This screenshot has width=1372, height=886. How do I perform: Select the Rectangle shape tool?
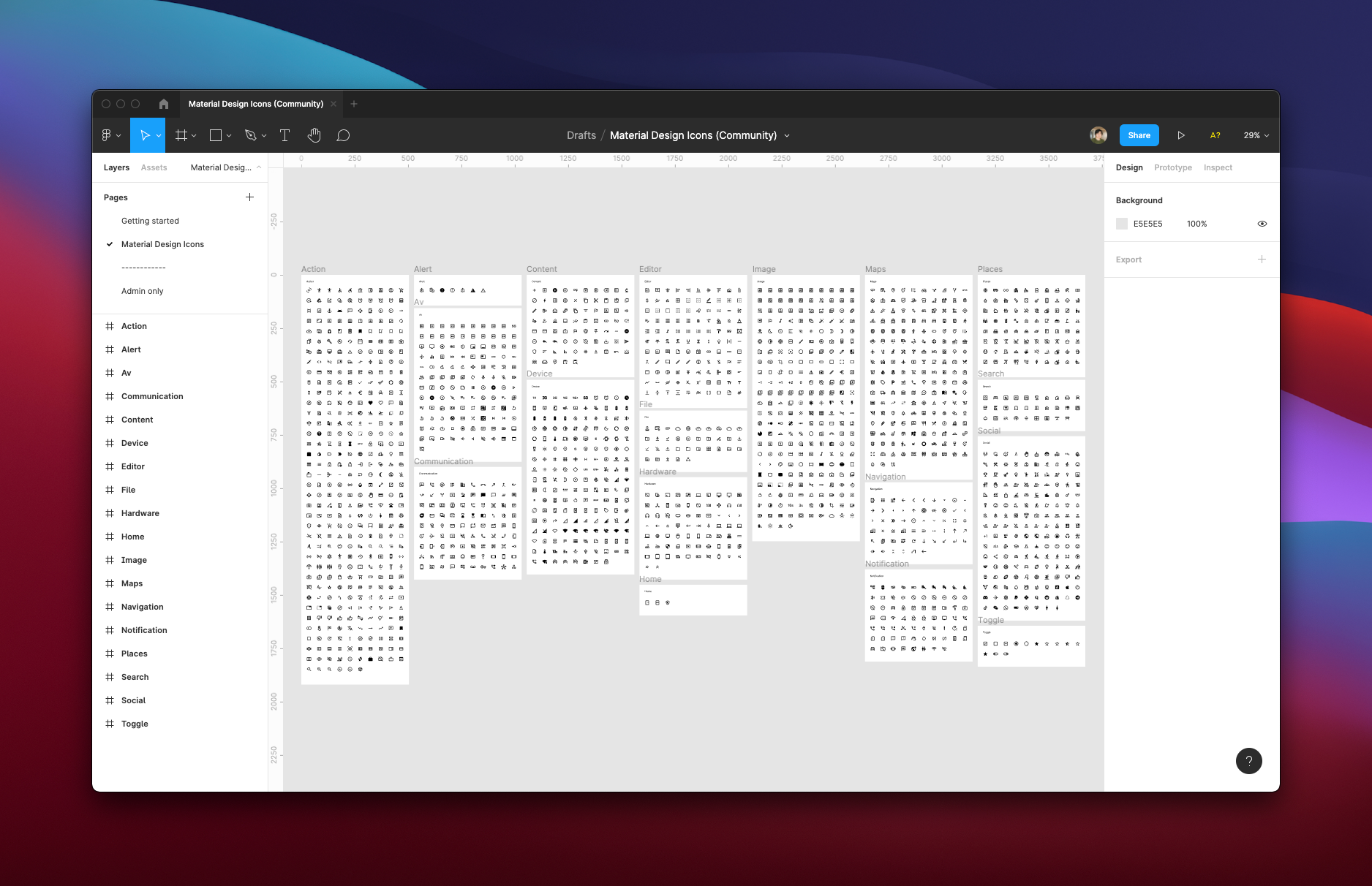tap(216, 135)
